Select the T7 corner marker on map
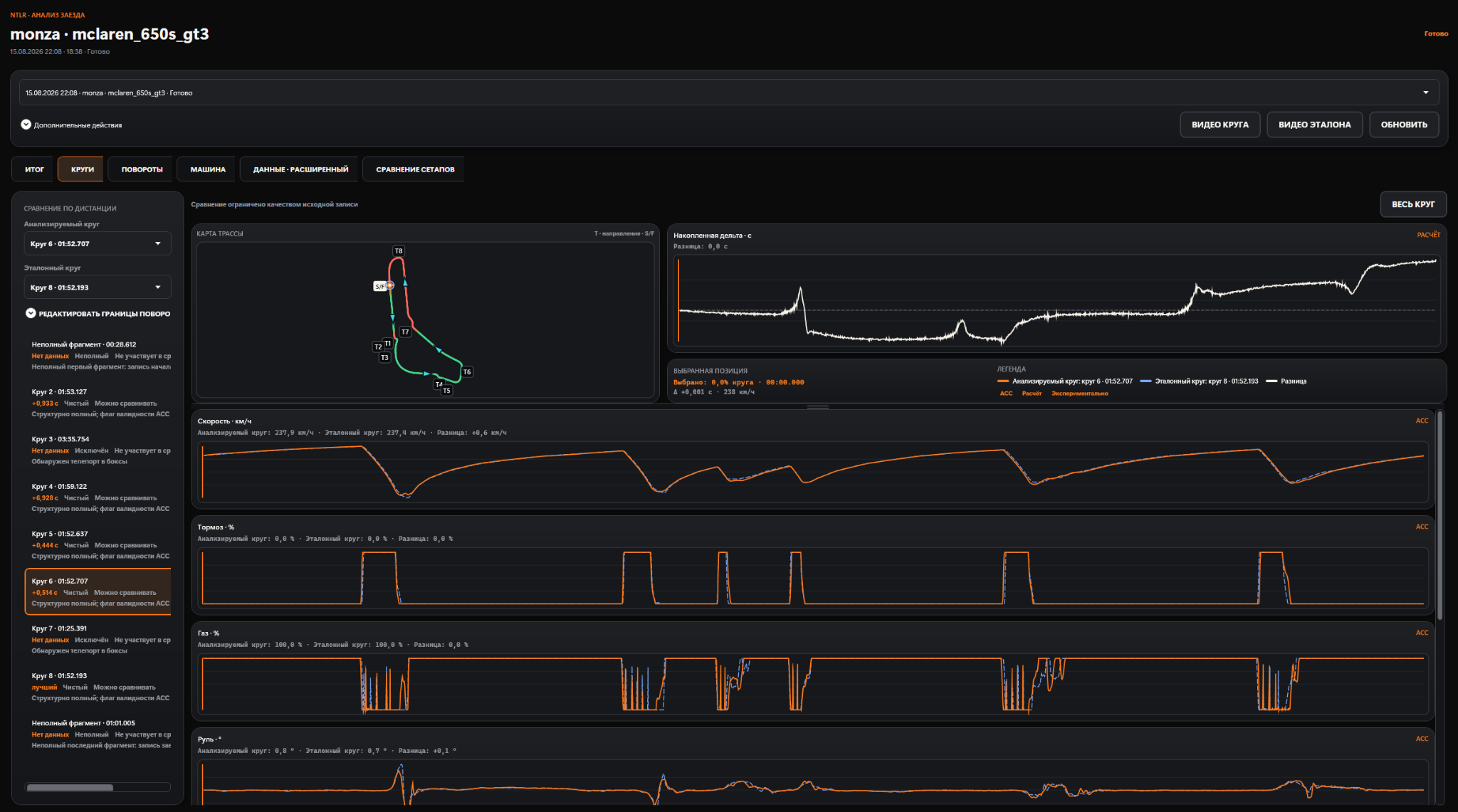 (405, 332)
